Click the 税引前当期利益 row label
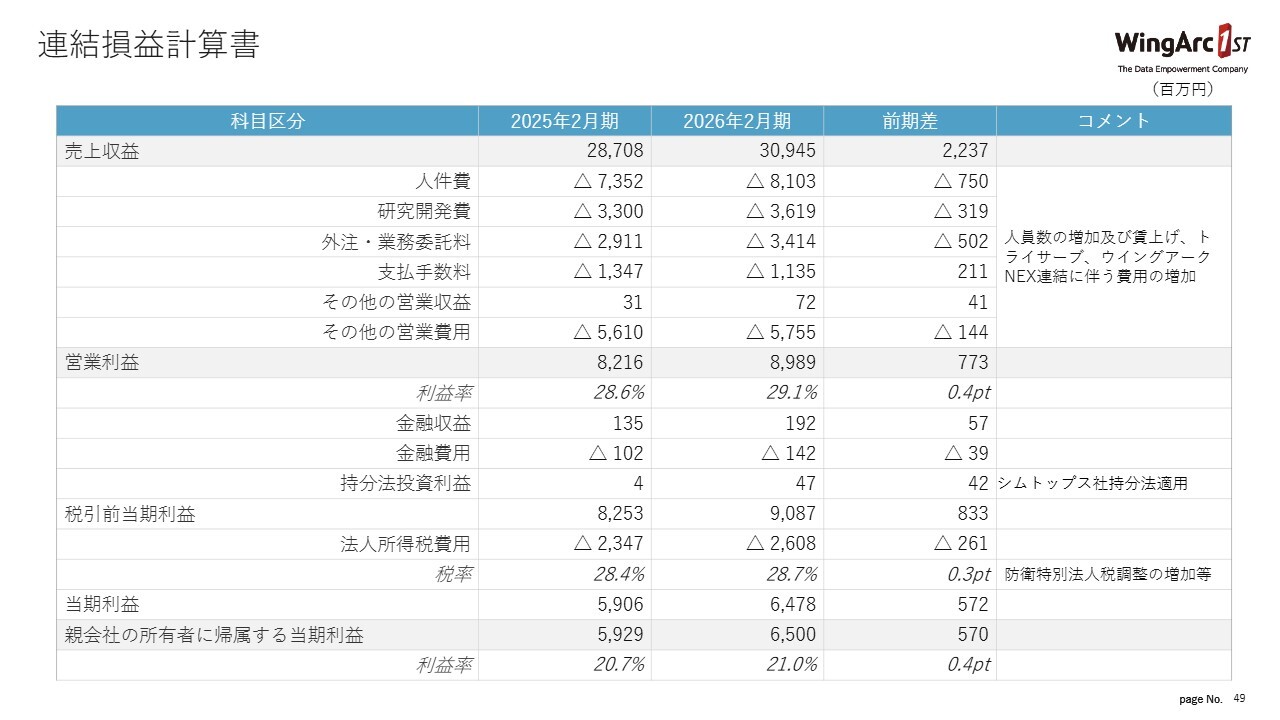1280x720 pixels. click(130, 513)
